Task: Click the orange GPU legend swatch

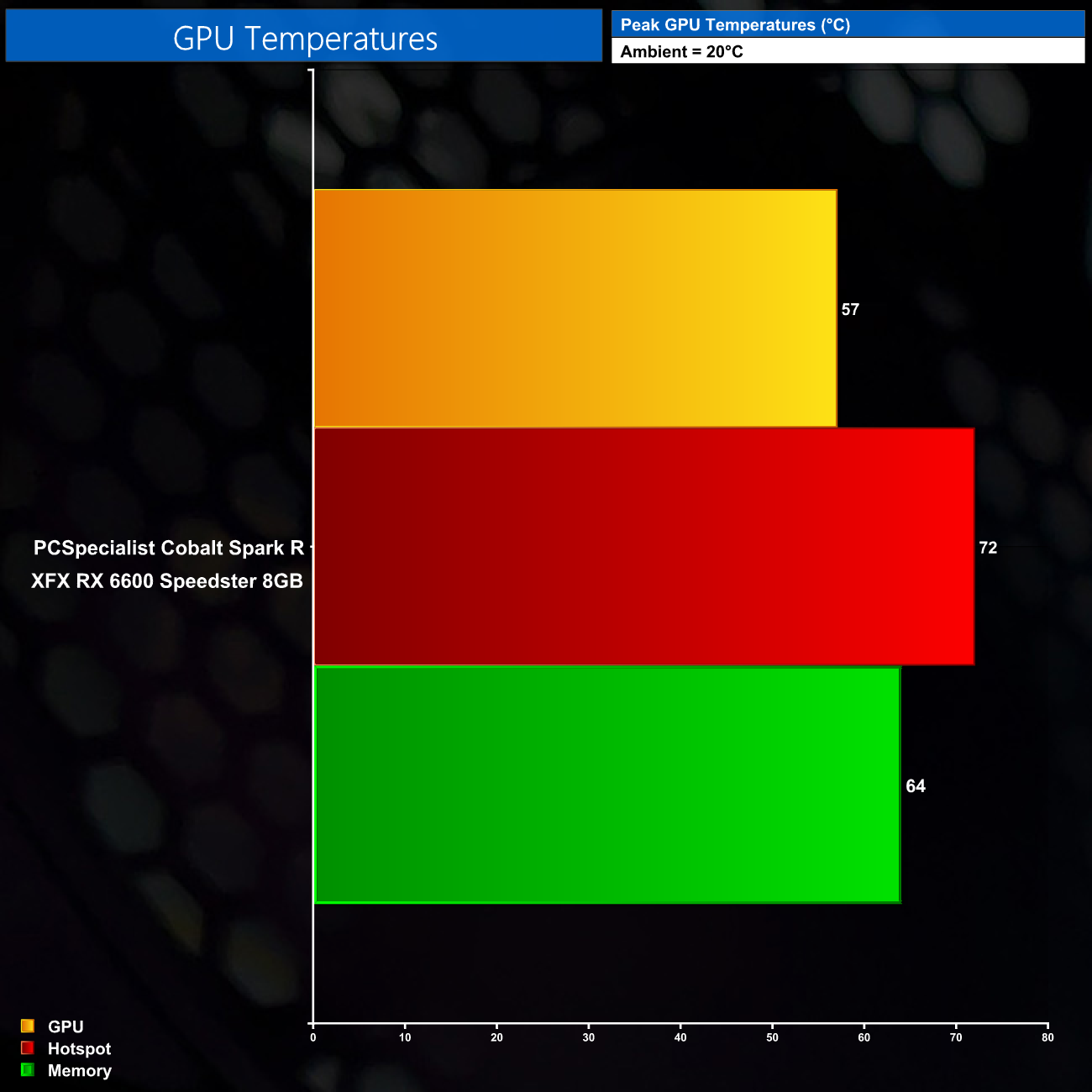Action: 28,1026
